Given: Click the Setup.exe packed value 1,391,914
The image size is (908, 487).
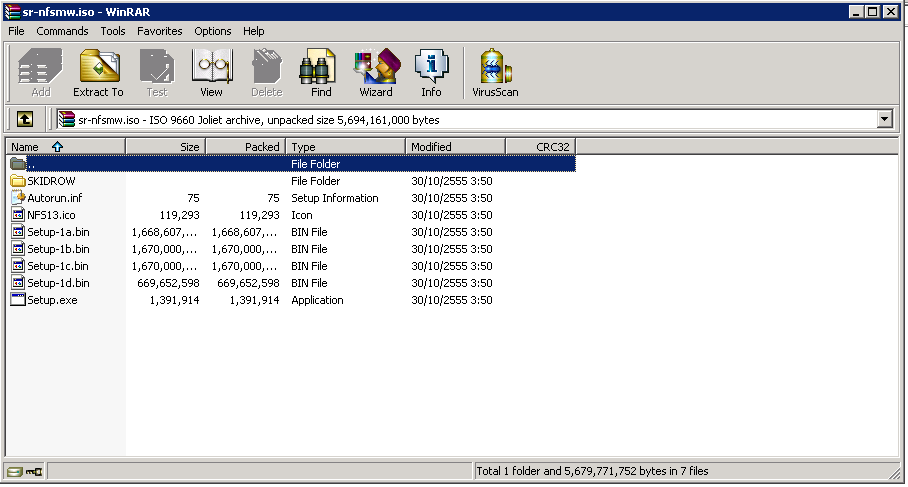Looking at the screenshot, I should pos(254,300).
